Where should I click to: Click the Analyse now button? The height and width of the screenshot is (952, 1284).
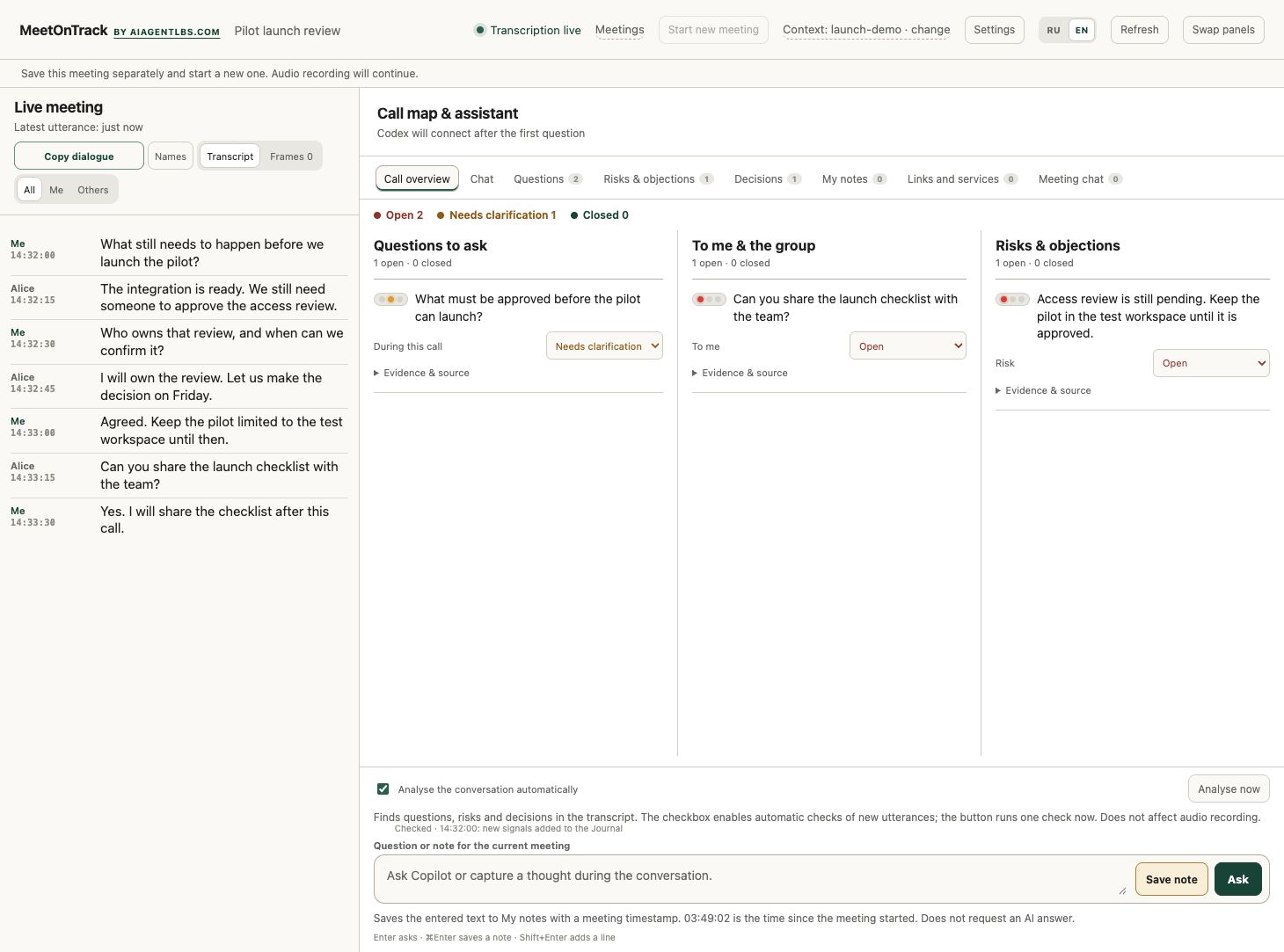(1229, 788)
